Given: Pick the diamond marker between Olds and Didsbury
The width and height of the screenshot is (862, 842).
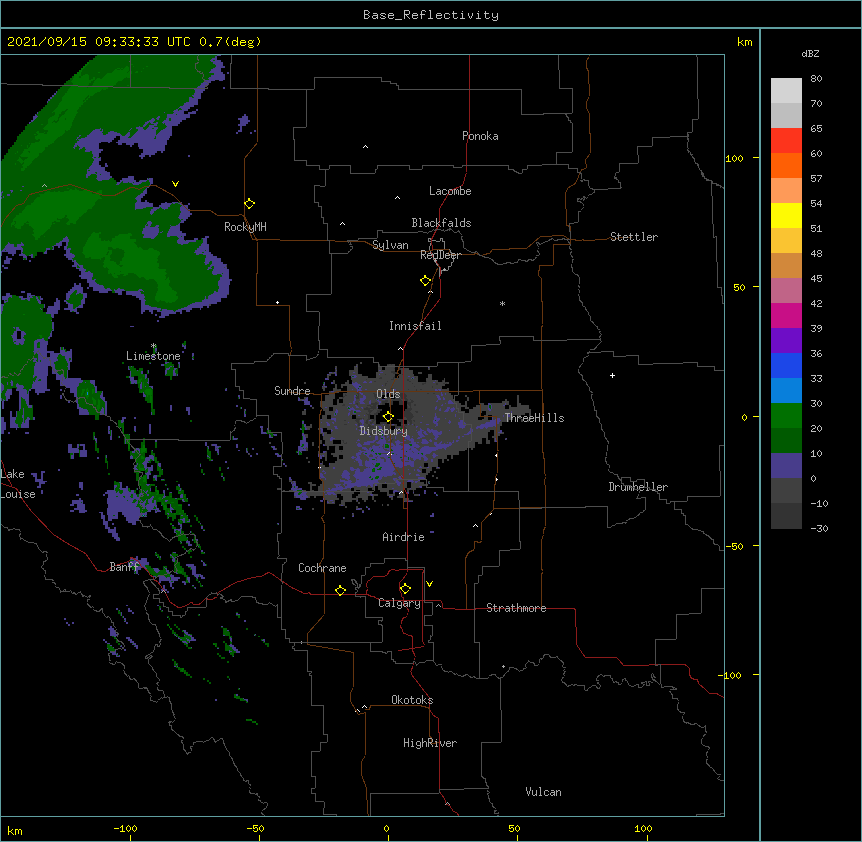Looking at the screenshot, I should (x=388, y=416).
